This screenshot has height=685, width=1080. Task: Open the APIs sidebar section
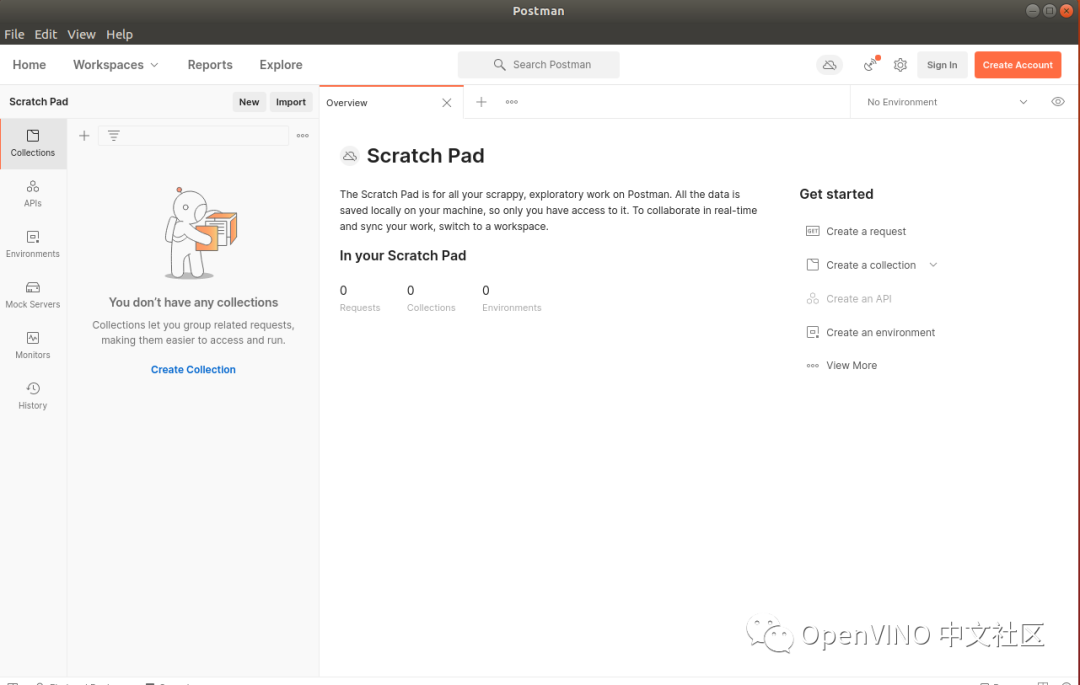pyautogui.click(x=33, y=193)
